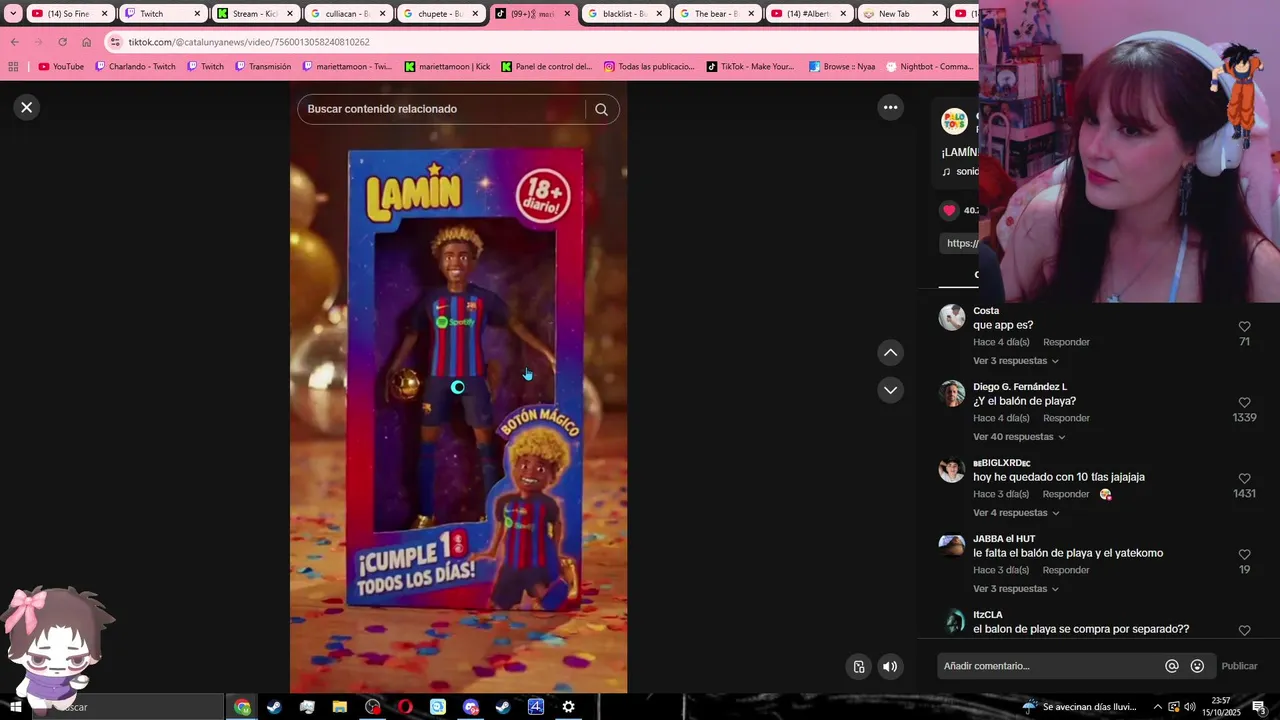
Task: Expand 'Ver 3 respuestas' under Costa's comment
Action: click(1015, 361)
